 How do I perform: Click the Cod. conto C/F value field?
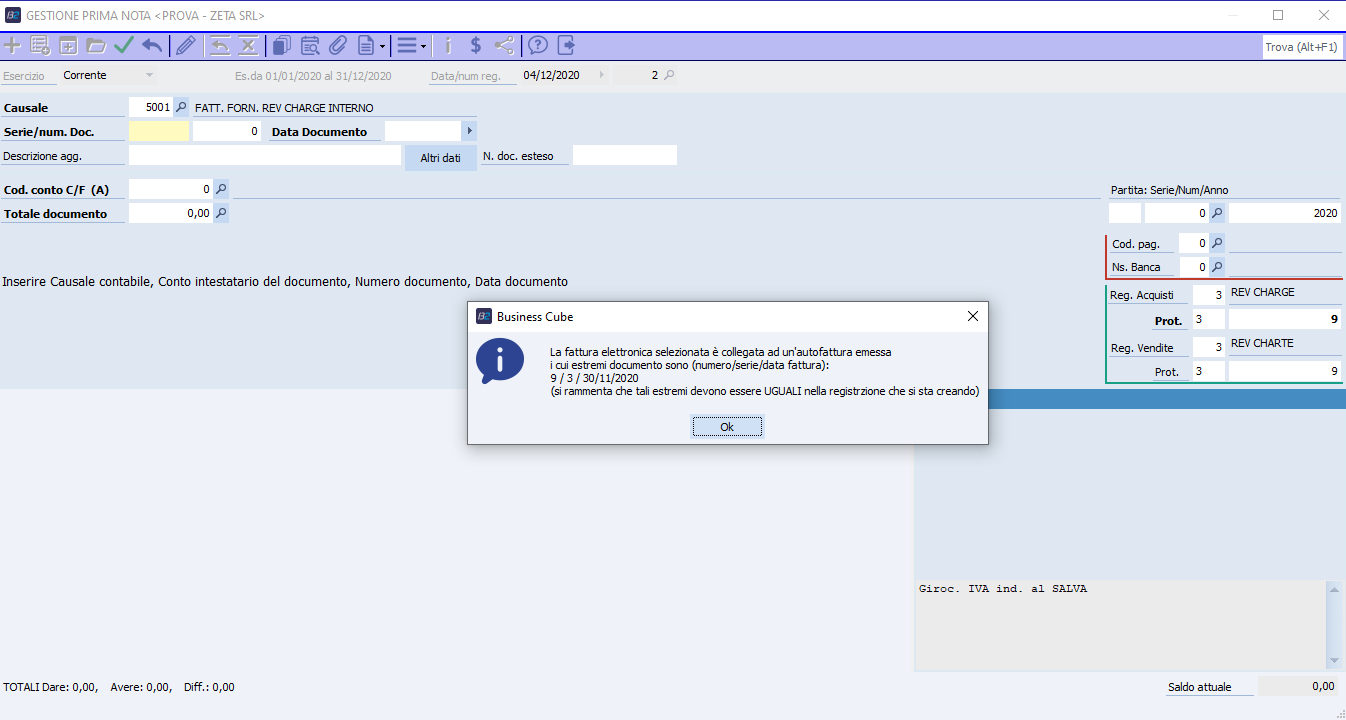click(171, 189)
